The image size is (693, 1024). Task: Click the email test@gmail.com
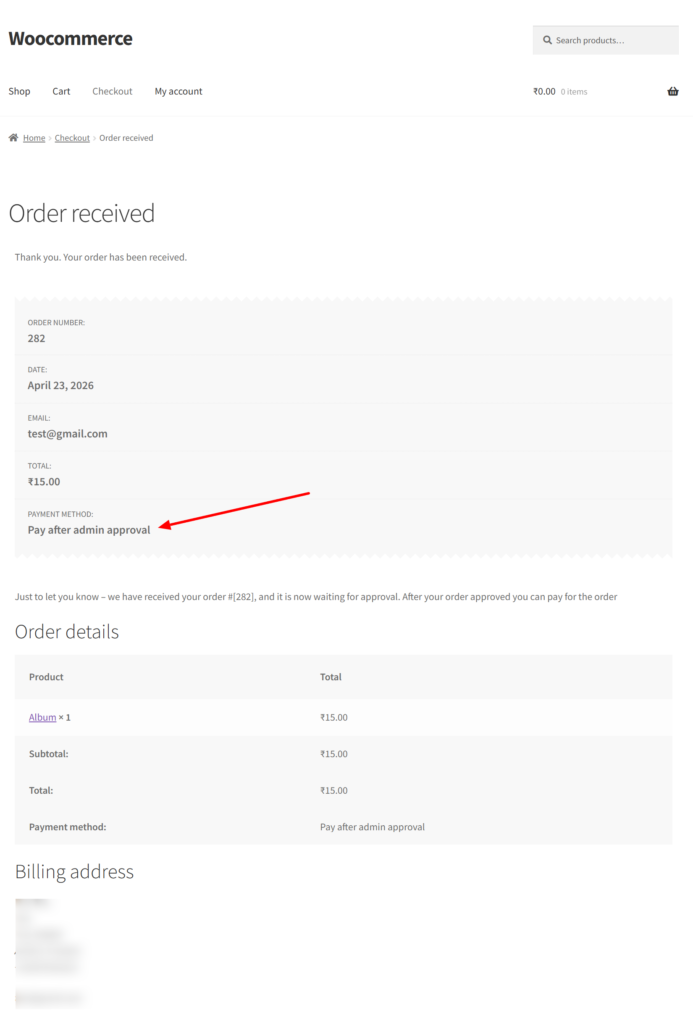pyautogui.click(x=67, y=434)
